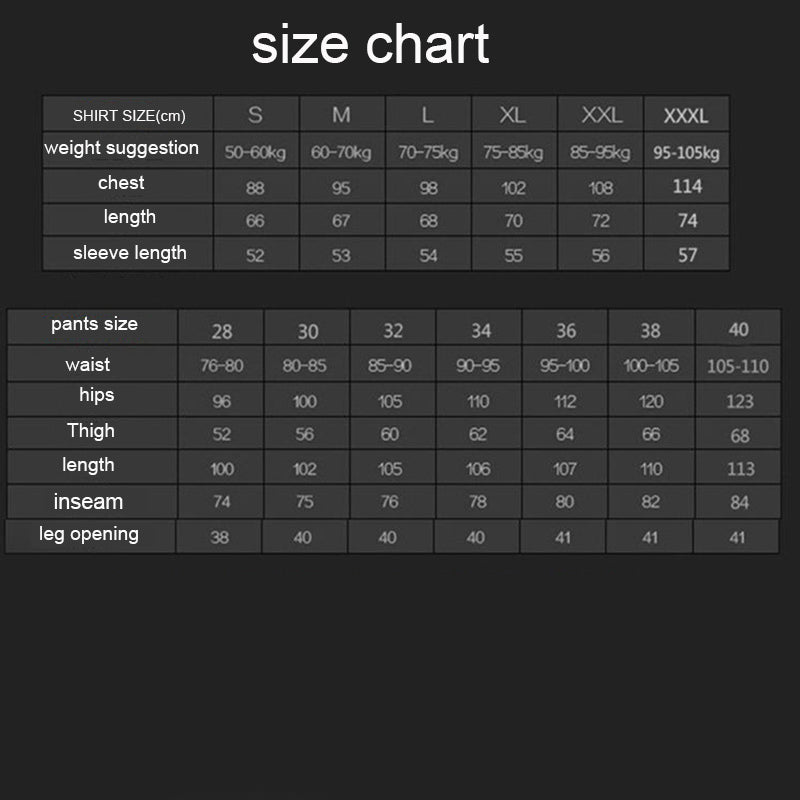This screenshot has height=800, width=800.
Task: Click the "pants size" row label
Action: point(94,324)
